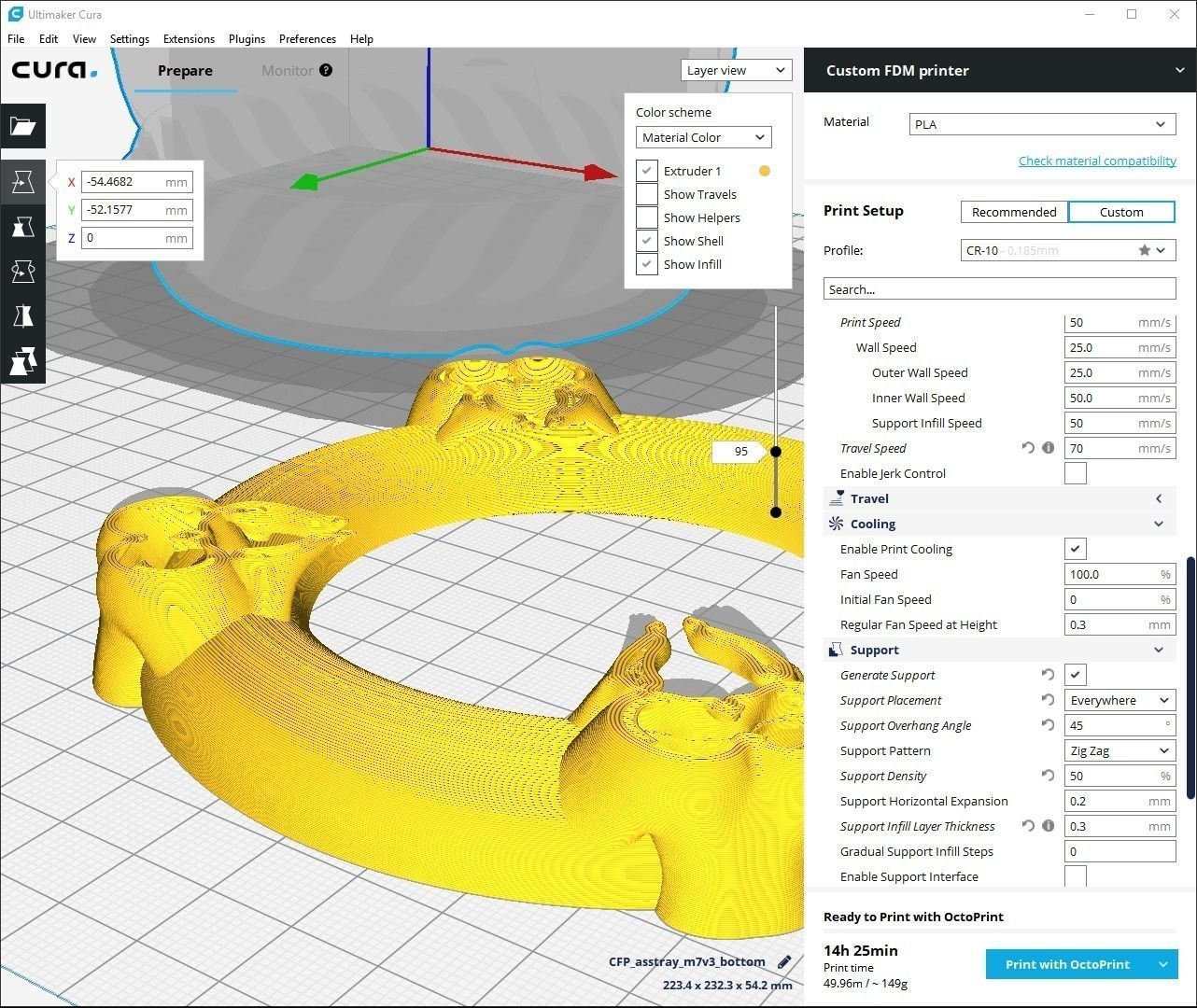The height and width of the screenshot is (1008, 1197).
Task: Uncheck the Extruder 1 checkbox
Action: [x=647, y=171]
